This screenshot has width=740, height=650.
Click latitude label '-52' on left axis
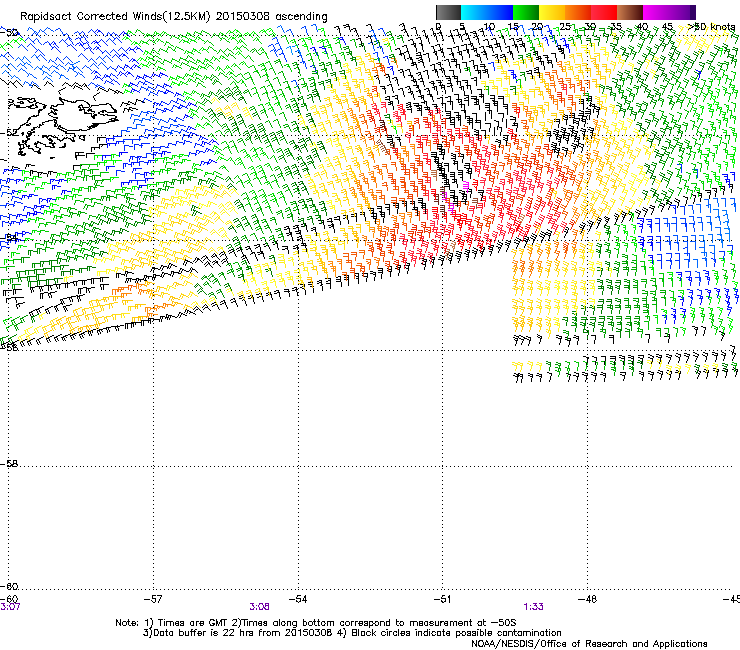(9, 133)
